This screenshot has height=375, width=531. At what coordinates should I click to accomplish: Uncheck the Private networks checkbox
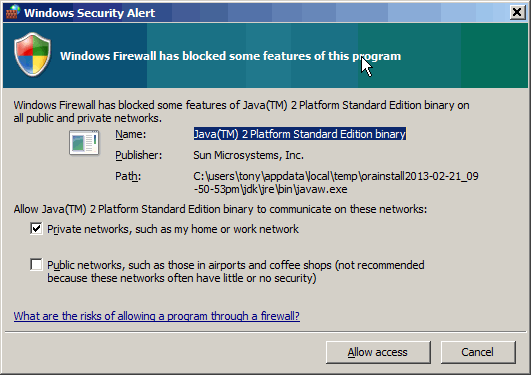[36, 229]
